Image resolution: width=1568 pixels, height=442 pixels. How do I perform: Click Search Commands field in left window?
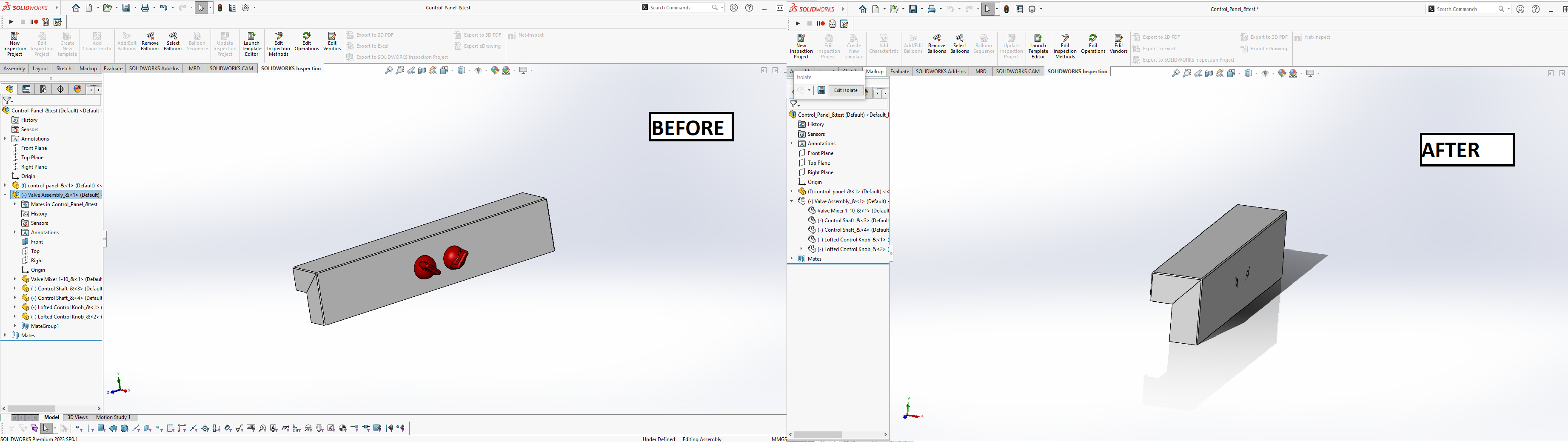[679, 8]
